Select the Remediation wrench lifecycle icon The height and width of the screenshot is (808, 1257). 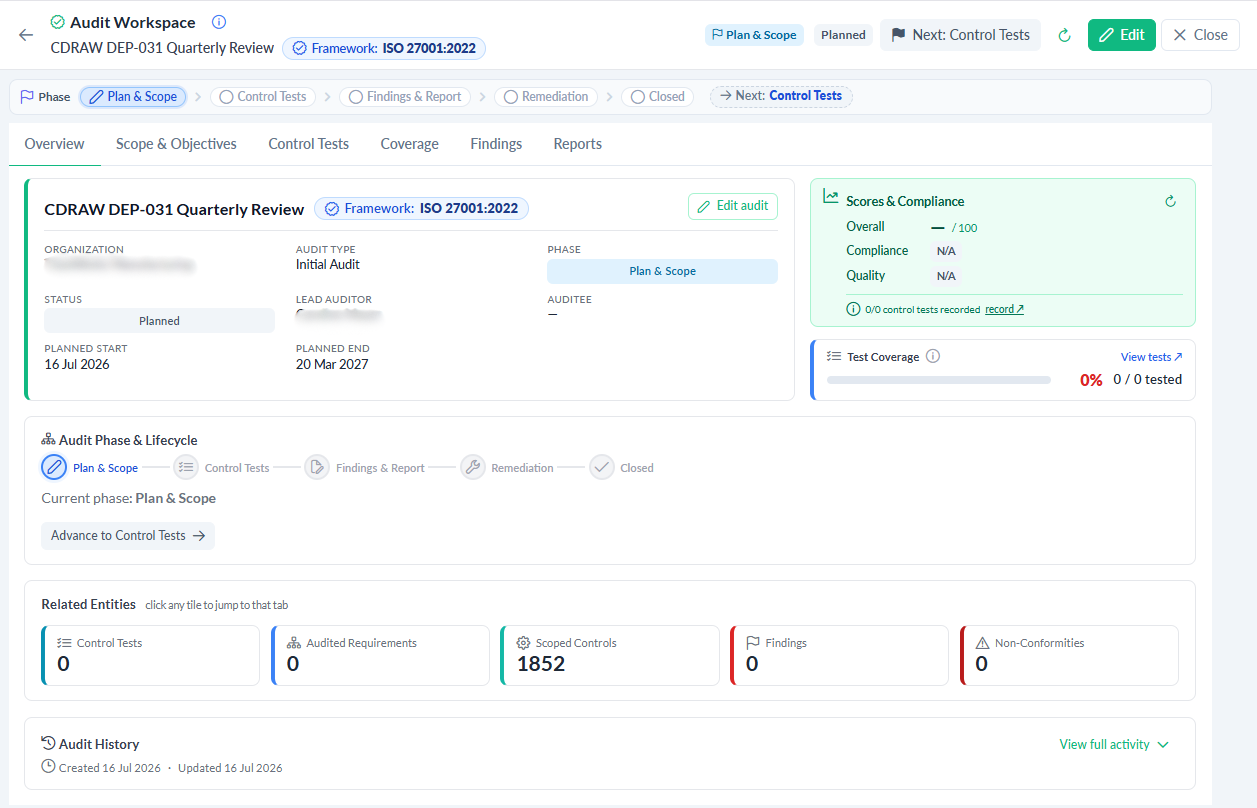(473, 467)
